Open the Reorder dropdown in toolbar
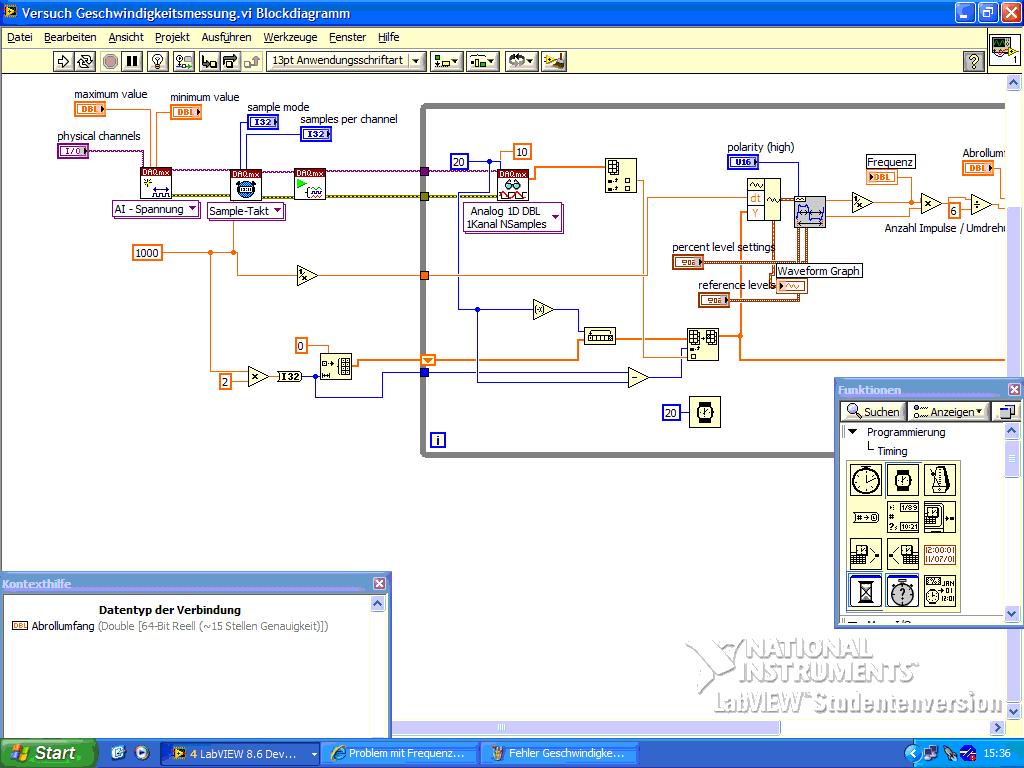Viewport: 1024px width, 768px height. point(521,61)
